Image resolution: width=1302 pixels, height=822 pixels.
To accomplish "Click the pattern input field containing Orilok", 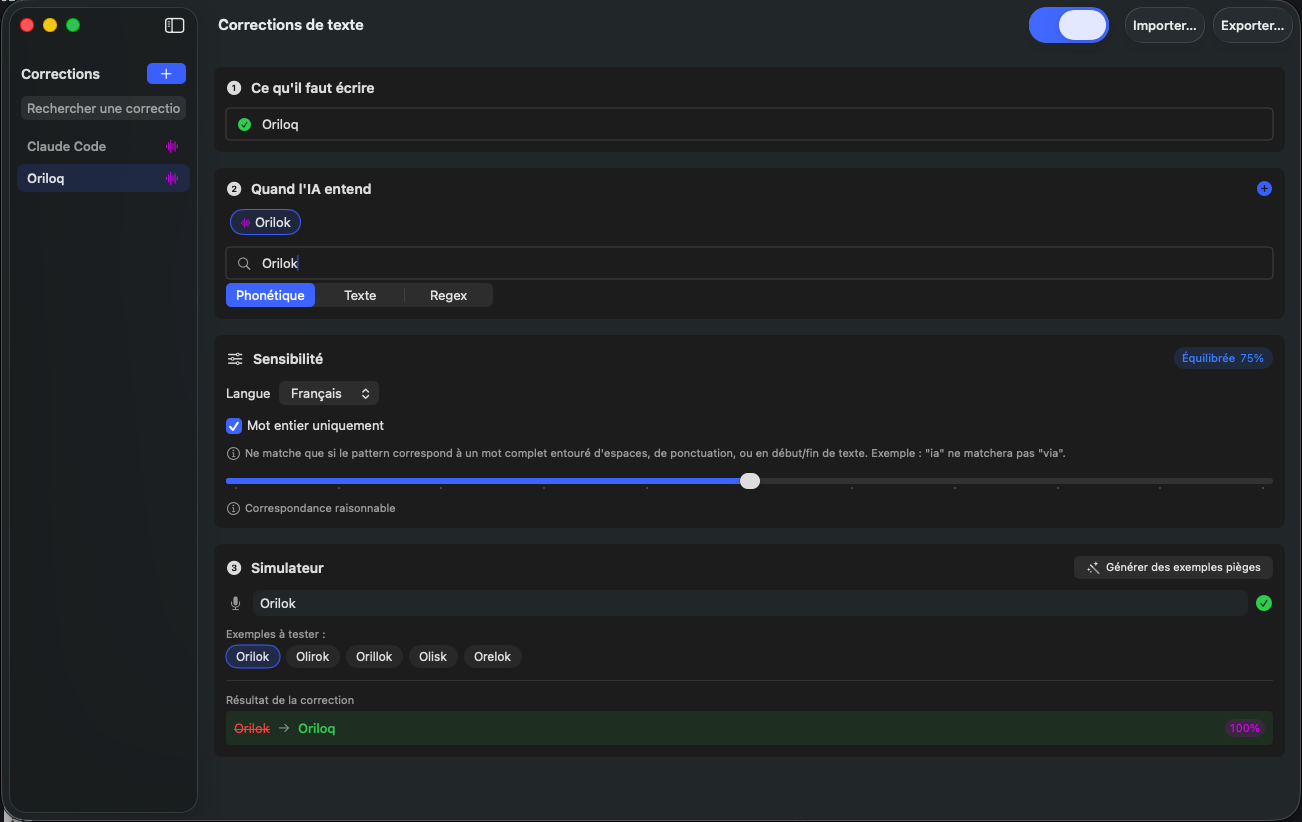I will [x=749, y=263].
